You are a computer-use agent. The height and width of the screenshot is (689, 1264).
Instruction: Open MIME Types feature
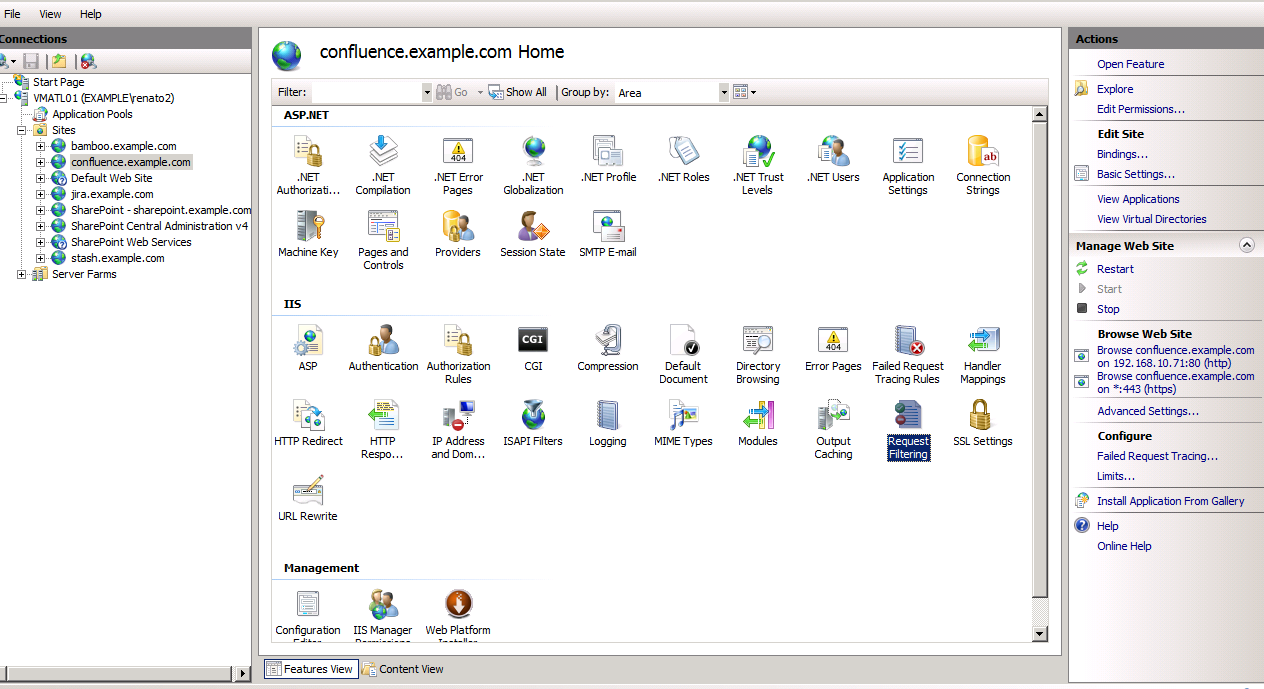(x=684, y=423)
